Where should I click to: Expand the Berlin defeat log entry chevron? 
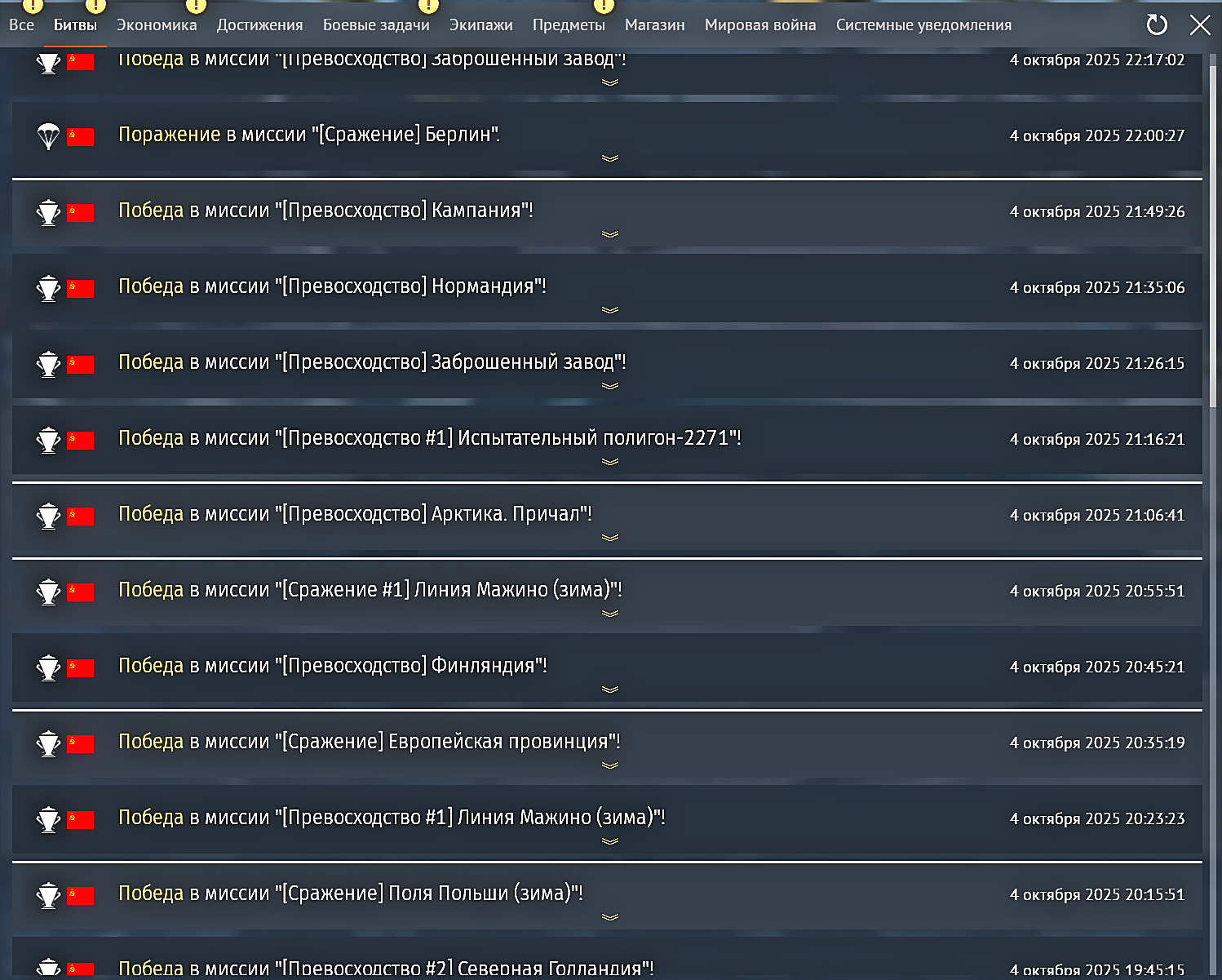pyautogui.click(x=609, y=158)
